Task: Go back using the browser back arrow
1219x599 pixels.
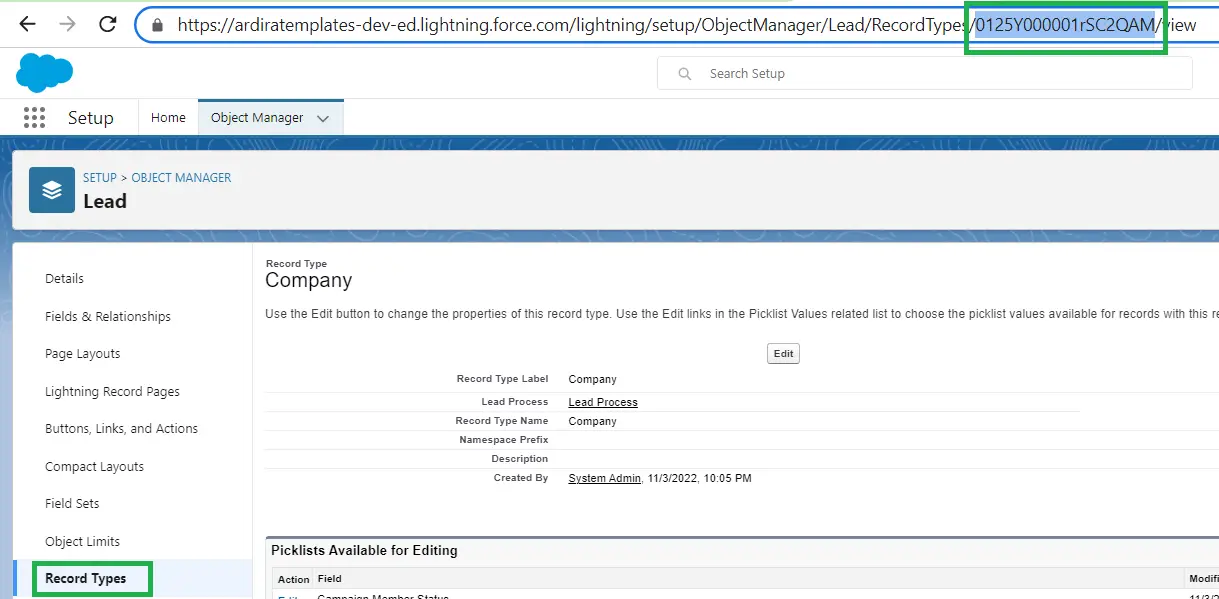Action: point(25,24)
